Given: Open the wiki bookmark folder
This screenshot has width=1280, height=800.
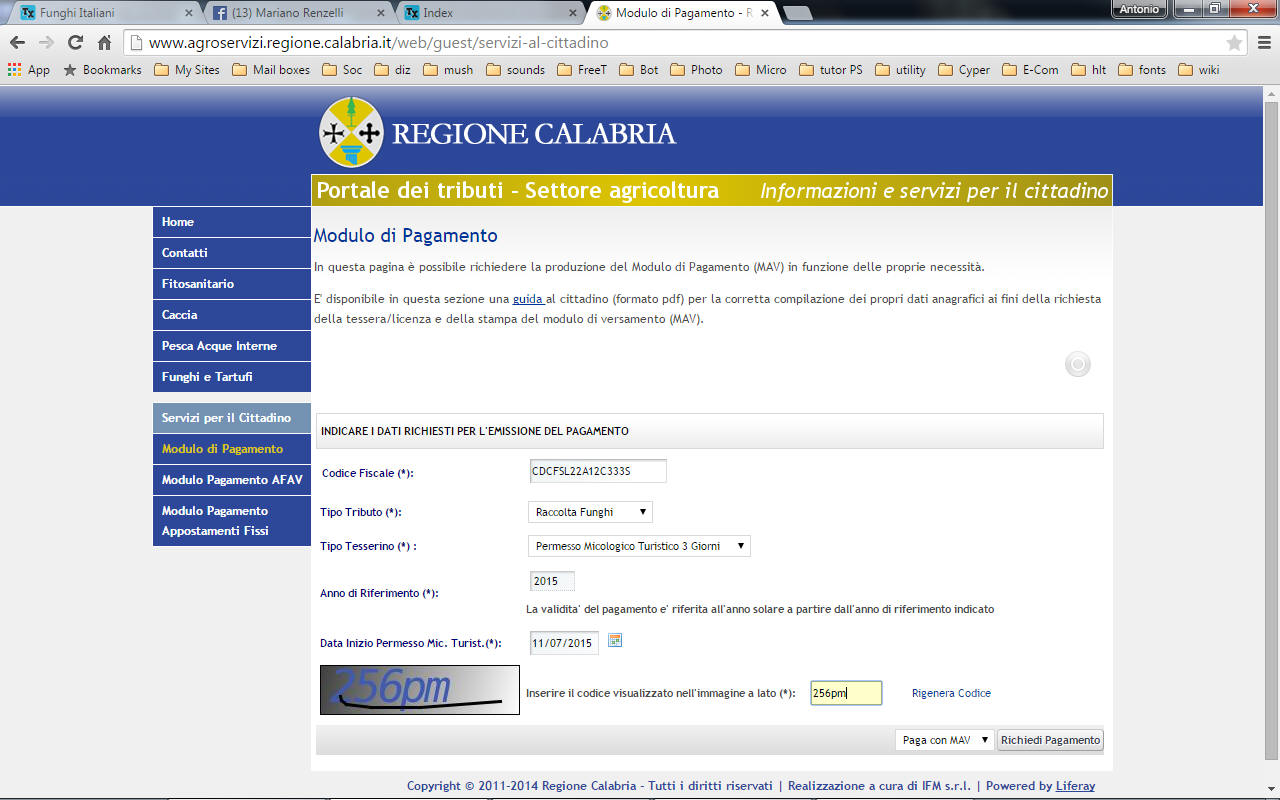Looking at the screenshot, I should (1199, 70).
